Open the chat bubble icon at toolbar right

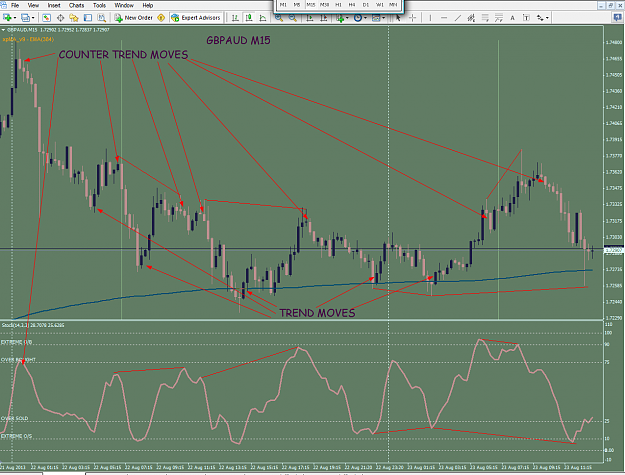pos(617,18)
